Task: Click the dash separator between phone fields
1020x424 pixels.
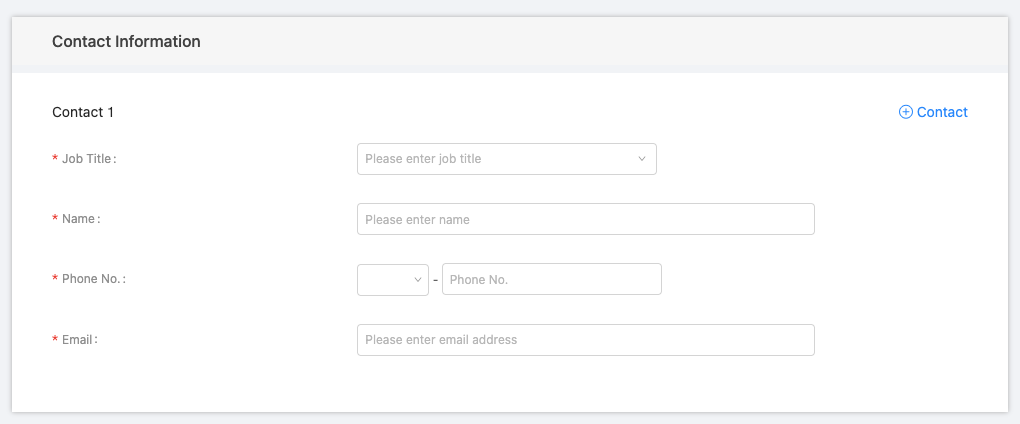Action: point(435,280)
